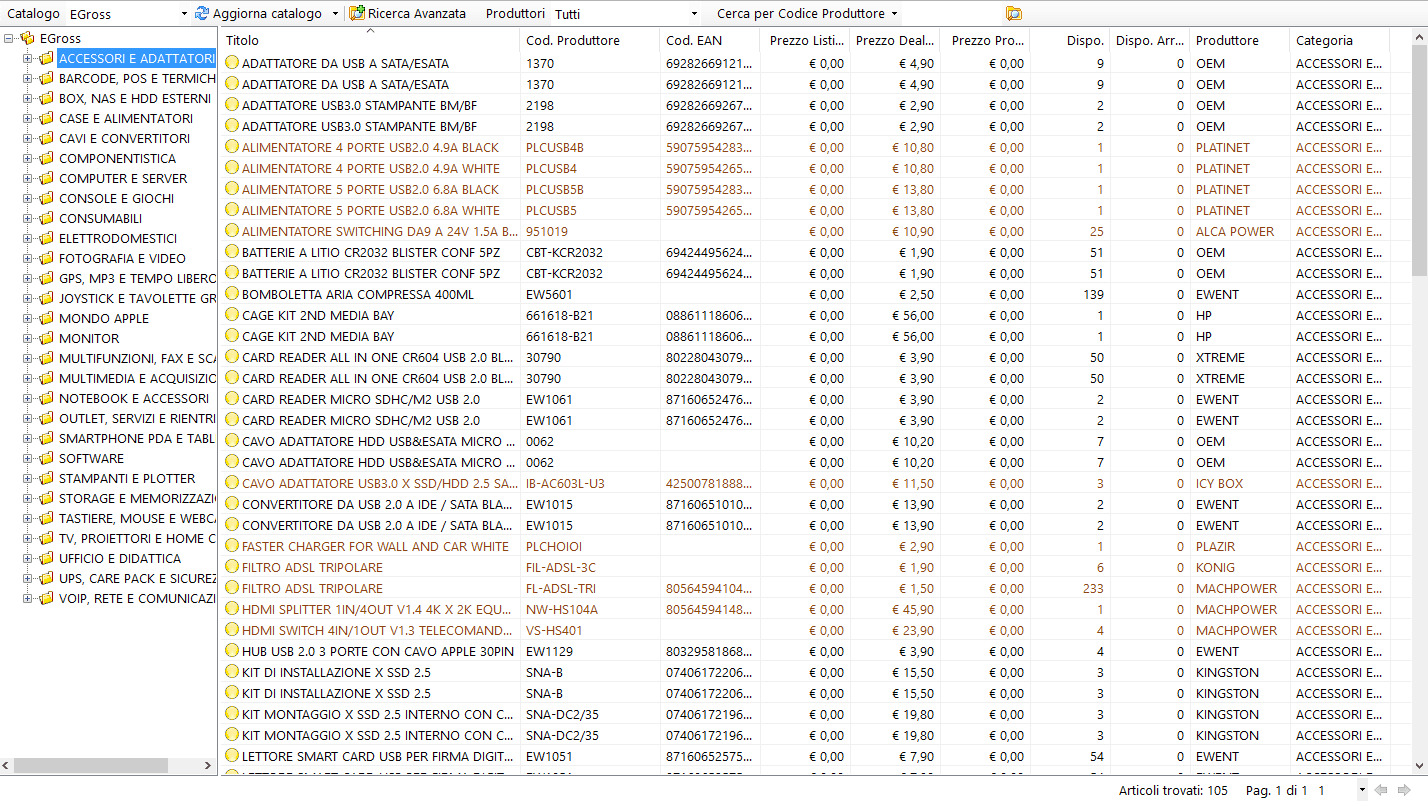Click the BARCODE, POS E TERMICHE folder icon
1428x806 pixels.
[x=46, y=78]
